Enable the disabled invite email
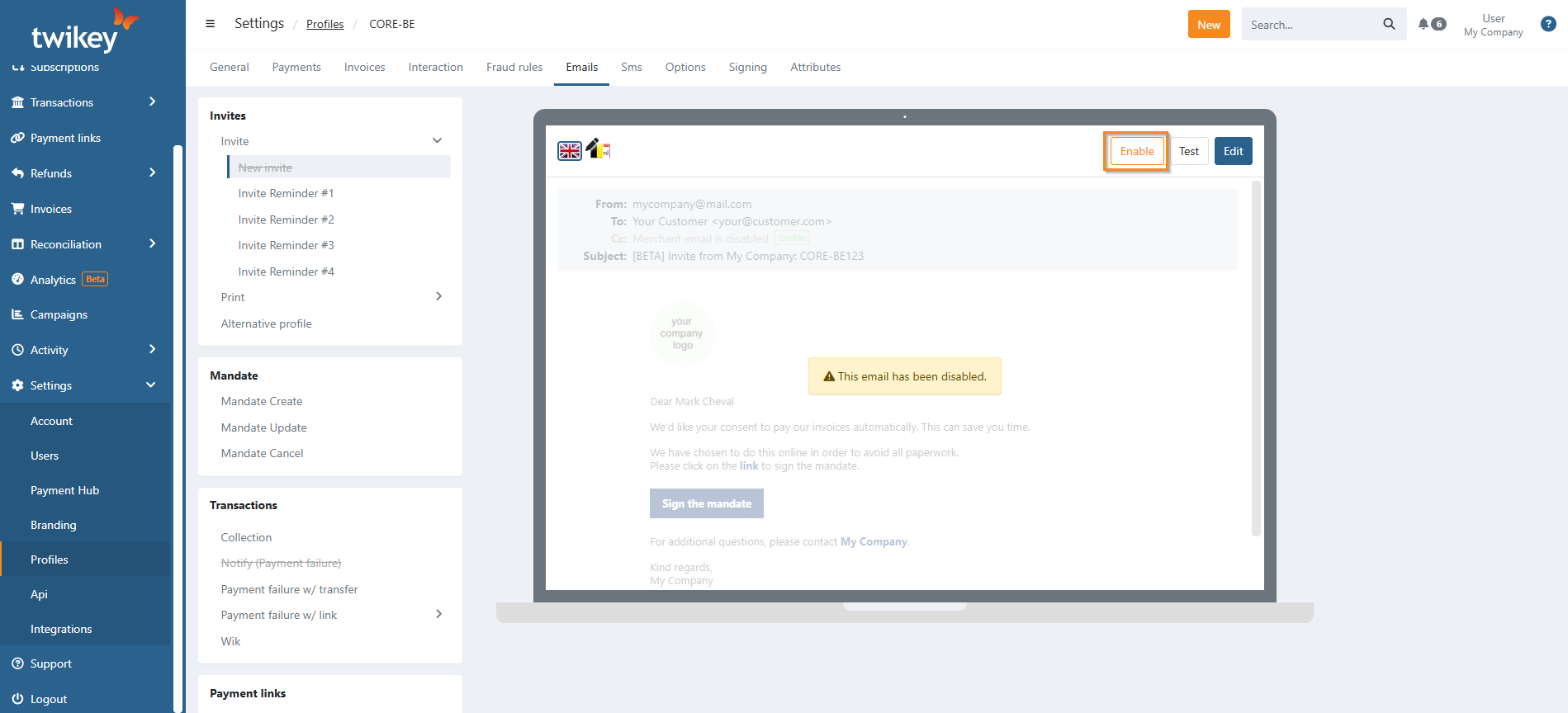 [x=1136, y=151]
